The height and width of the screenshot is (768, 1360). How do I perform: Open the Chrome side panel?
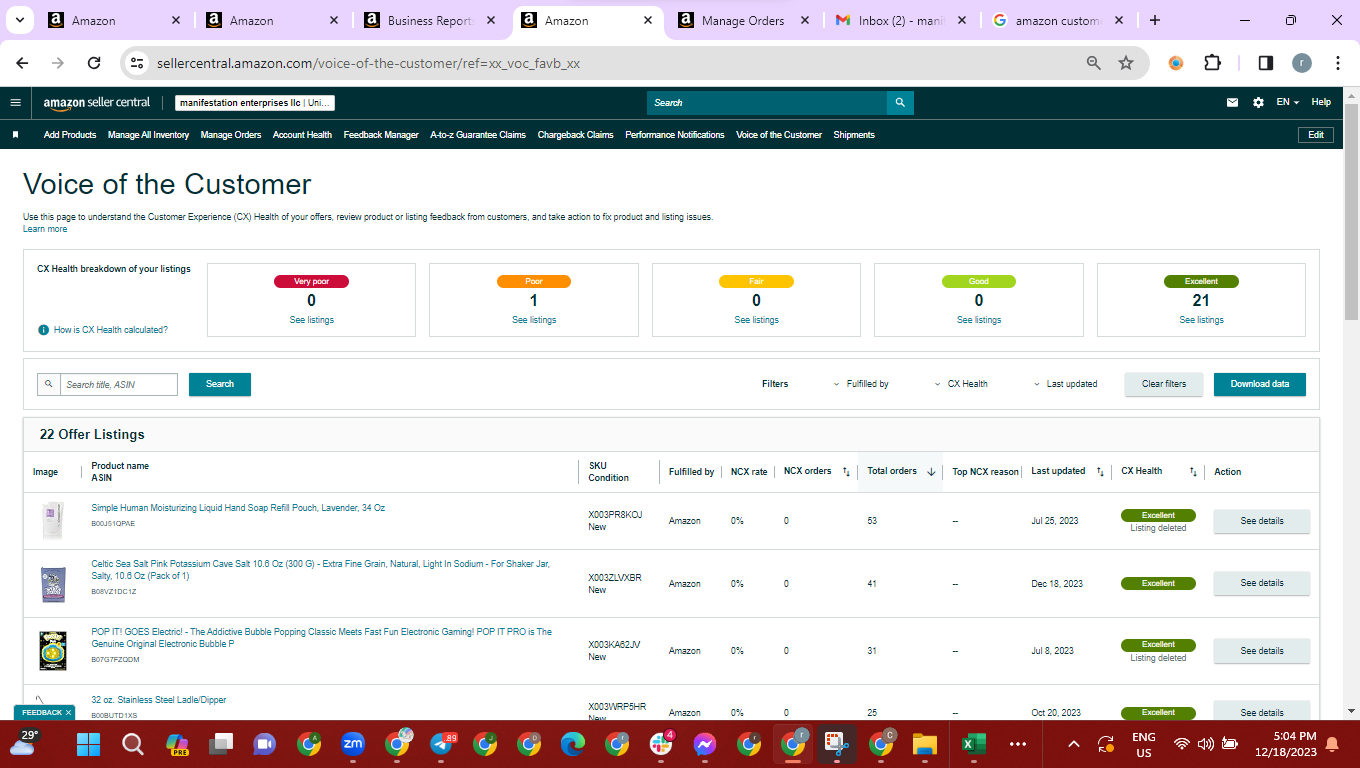[1265, 63]
